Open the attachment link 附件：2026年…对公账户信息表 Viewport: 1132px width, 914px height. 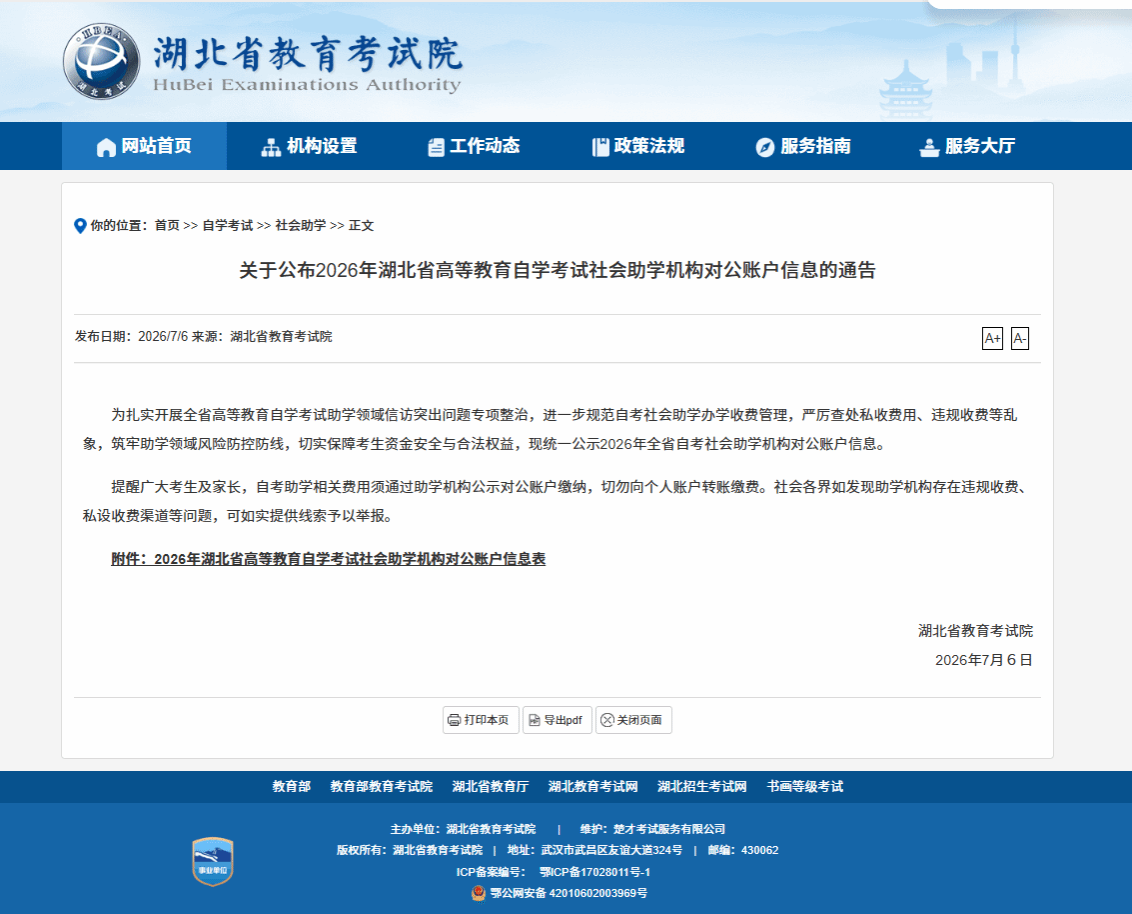point(328,559)
